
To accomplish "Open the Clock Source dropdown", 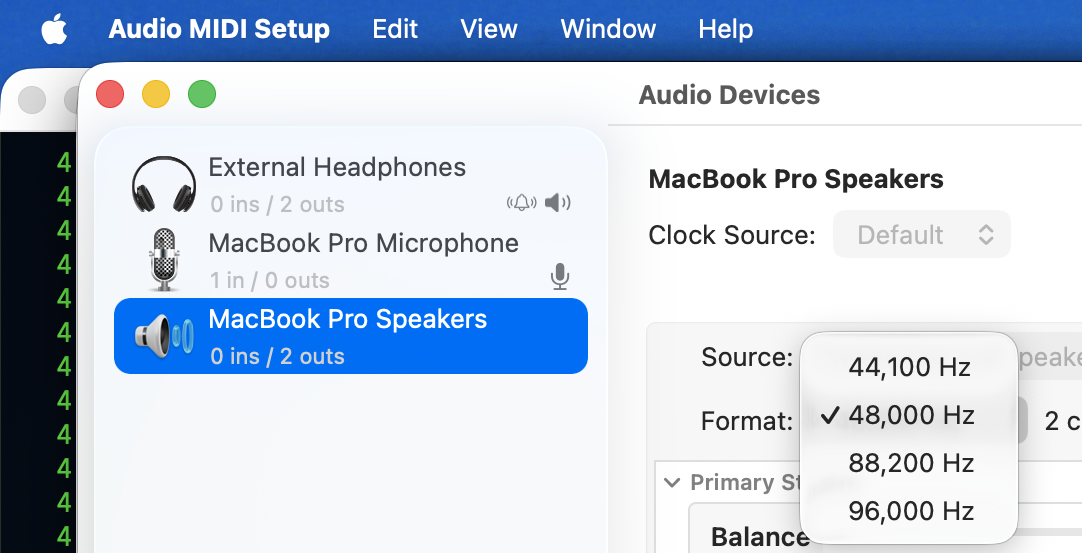I will coord(921,235).
